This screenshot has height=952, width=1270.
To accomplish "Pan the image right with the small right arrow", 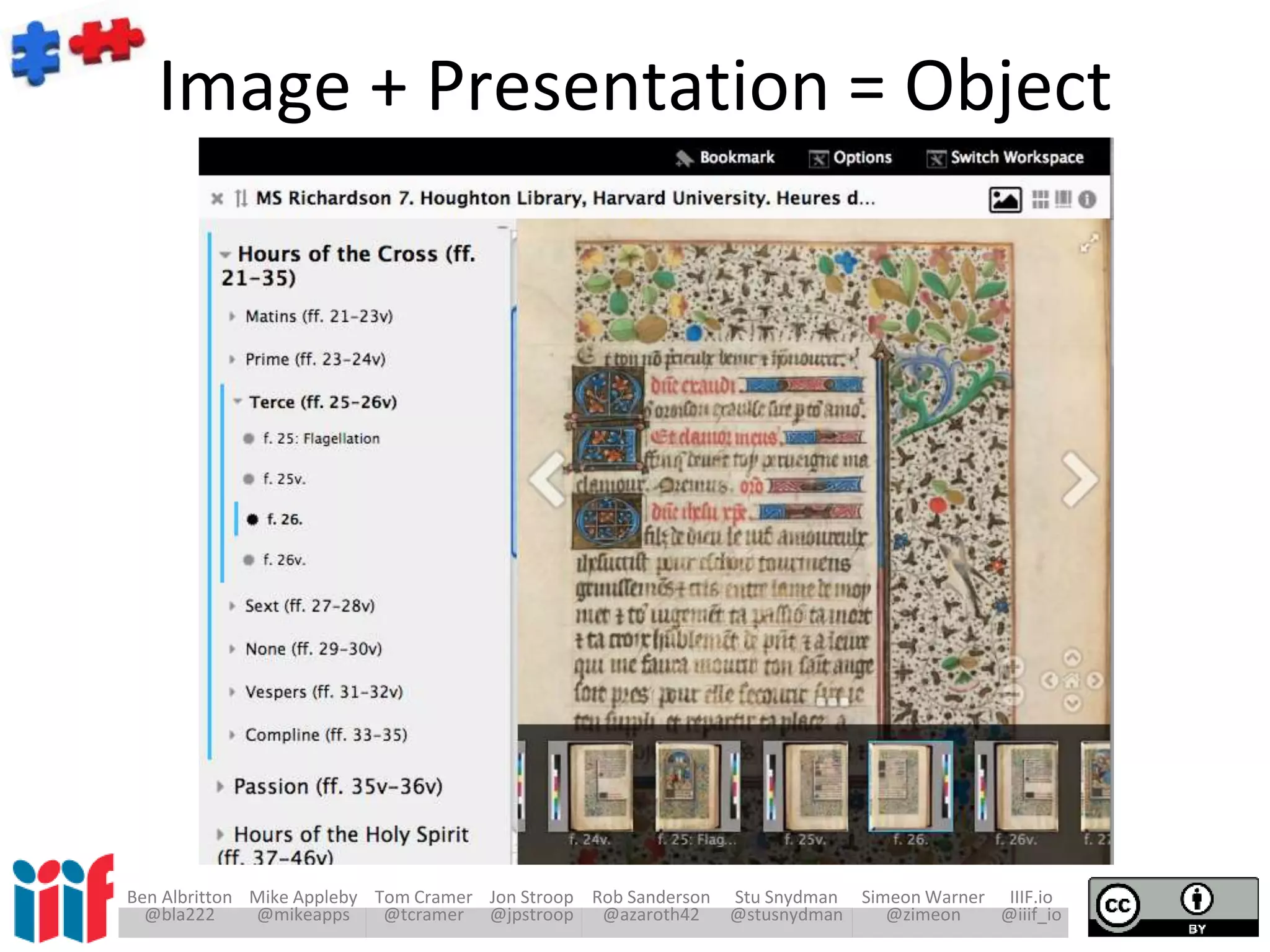I will (x=1095, y=681).
